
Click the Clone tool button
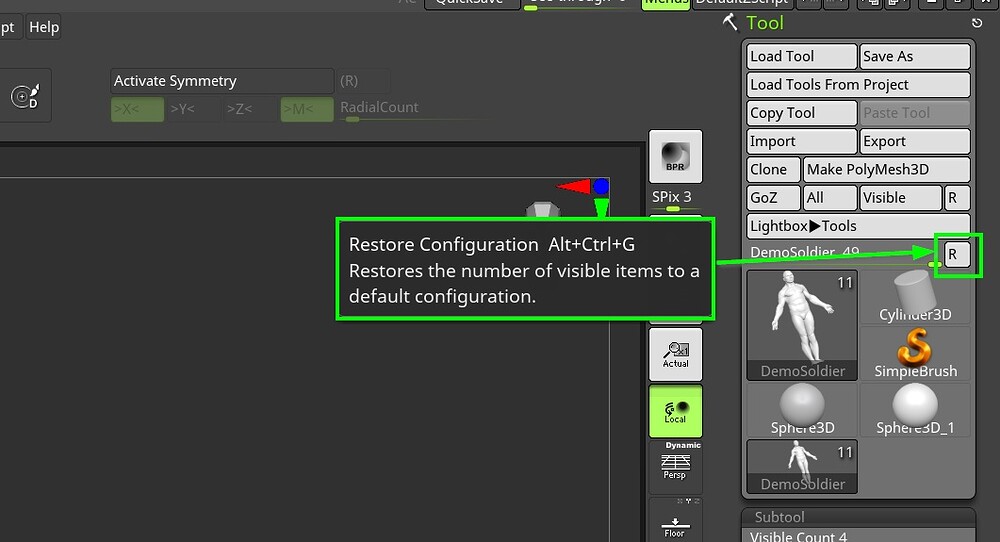point(774,170)
